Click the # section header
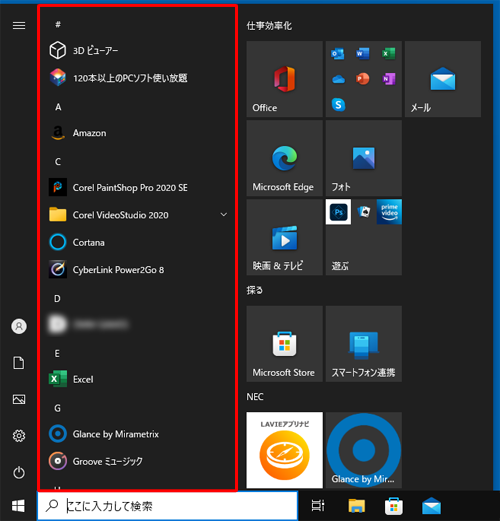The width and height of the screenshot is (500, 521). click(58, 24)
